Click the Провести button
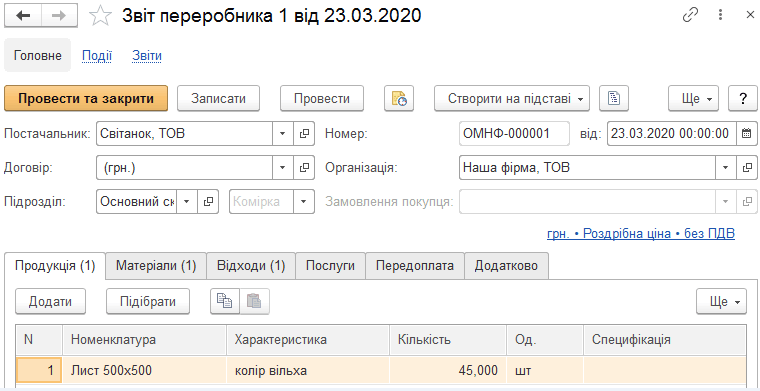Viewport: 760px width, 391px height. point(322,99)
